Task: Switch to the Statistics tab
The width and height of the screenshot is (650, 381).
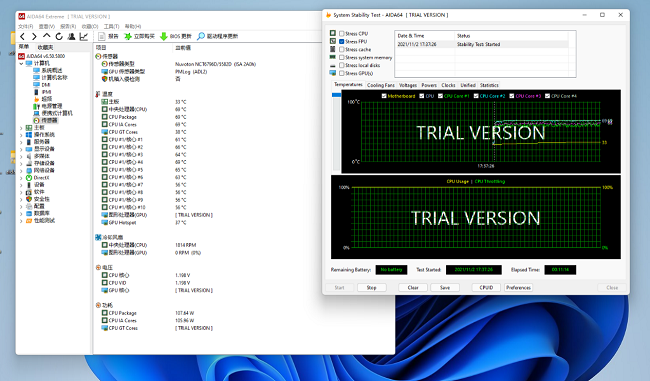Action: (489, 85)
